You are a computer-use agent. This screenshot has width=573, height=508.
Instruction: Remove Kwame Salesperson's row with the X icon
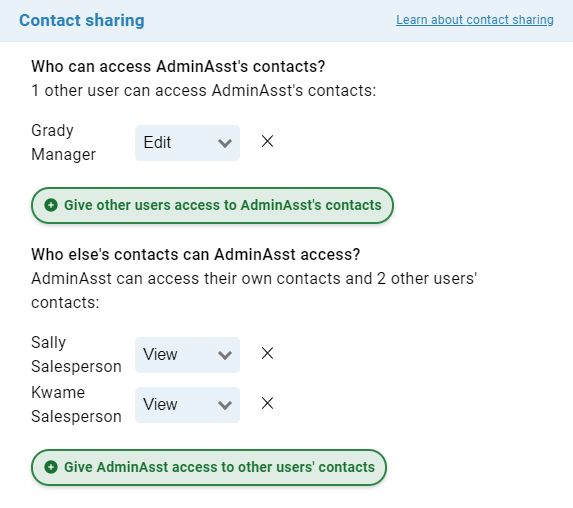267,403
